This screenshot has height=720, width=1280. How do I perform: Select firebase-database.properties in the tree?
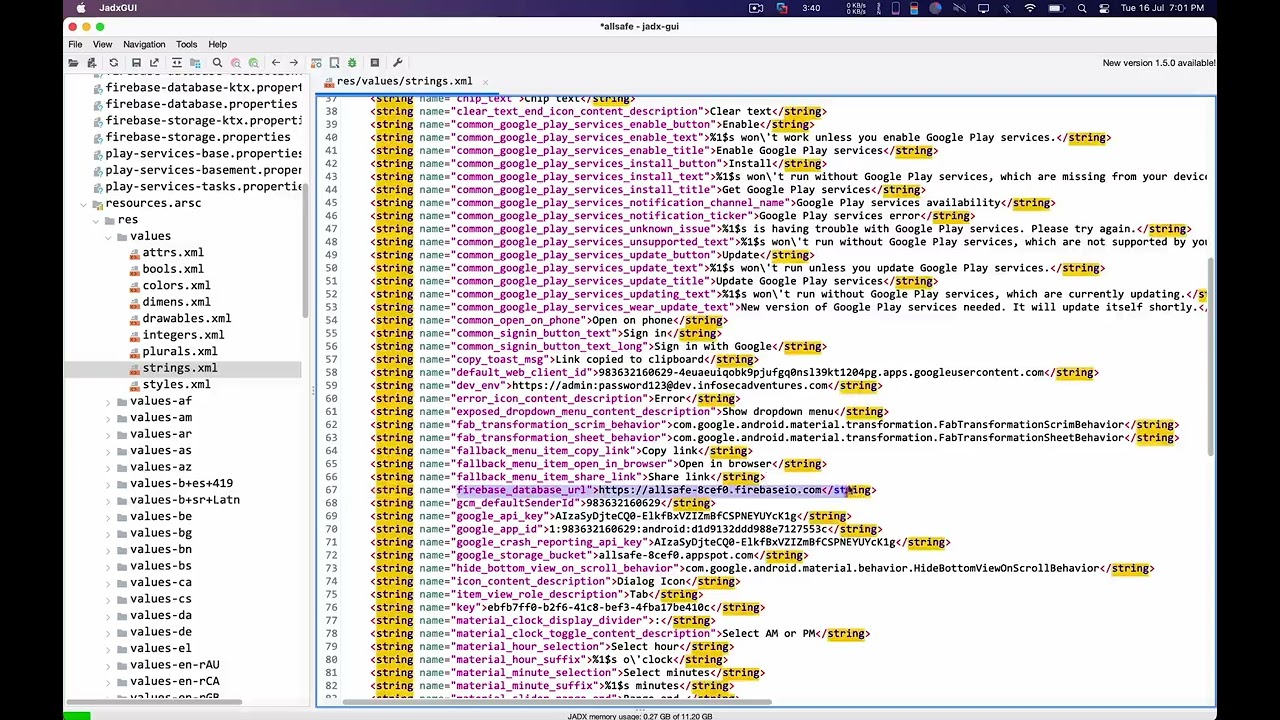tap(201, 104)
